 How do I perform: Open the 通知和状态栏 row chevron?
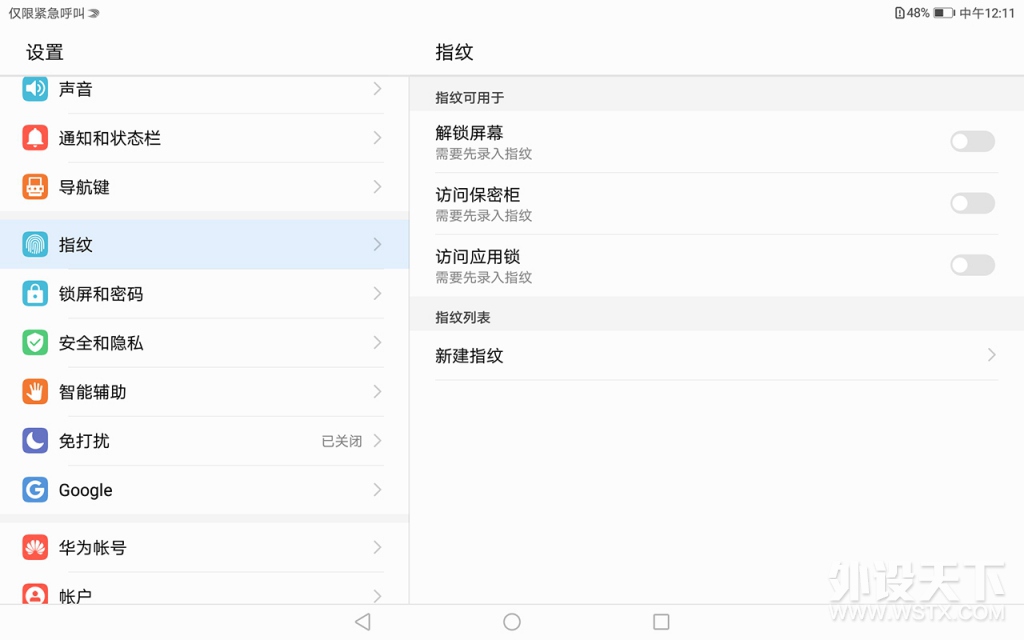click(377, 138)
